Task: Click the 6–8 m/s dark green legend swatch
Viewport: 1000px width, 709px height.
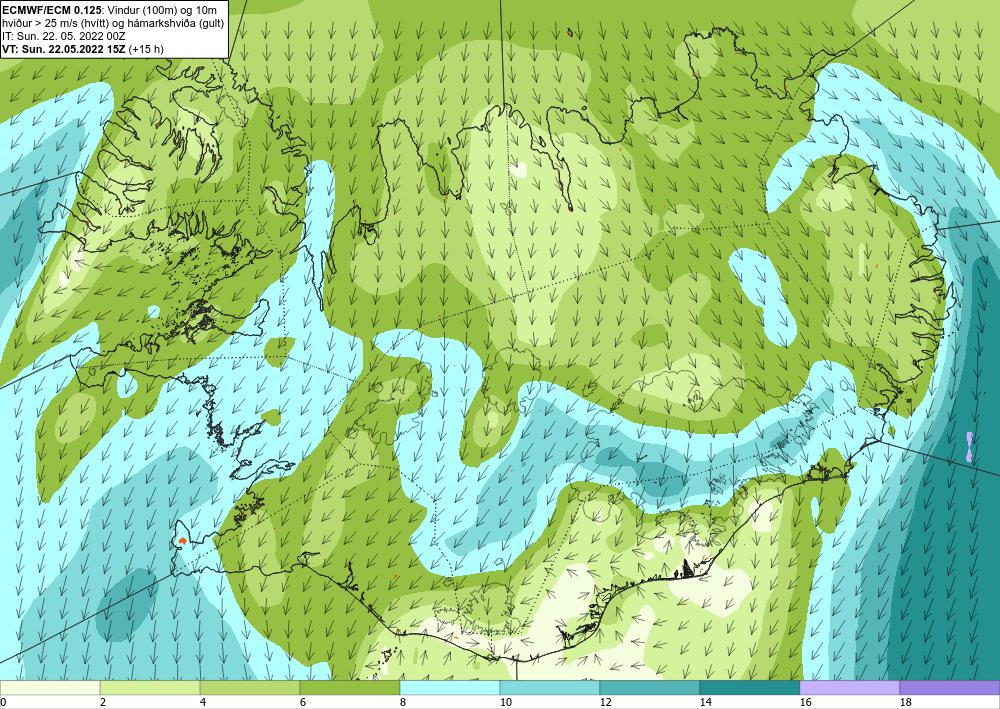Action: pos(349,688)
